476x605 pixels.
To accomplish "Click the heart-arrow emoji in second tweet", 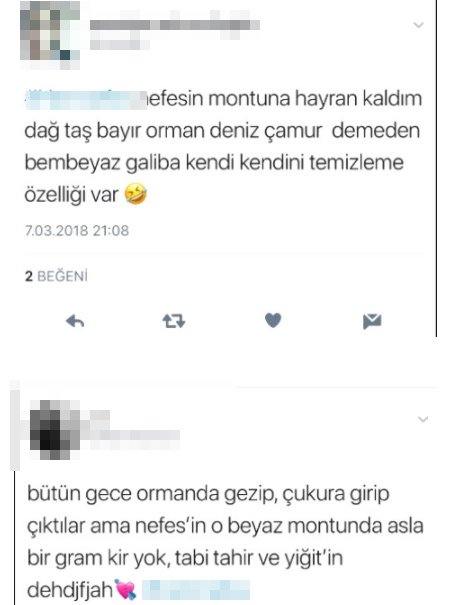I will point(125,590).
